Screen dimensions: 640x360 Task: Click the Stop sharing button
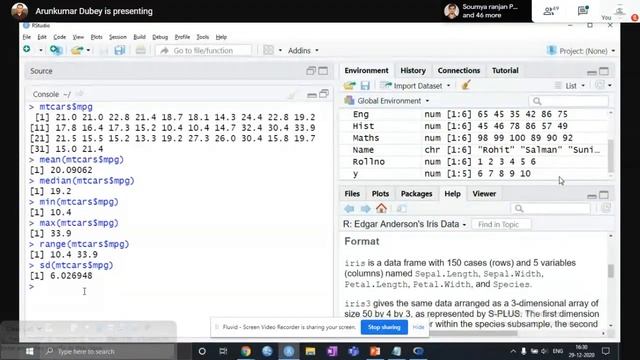click(x=384, y=327)
